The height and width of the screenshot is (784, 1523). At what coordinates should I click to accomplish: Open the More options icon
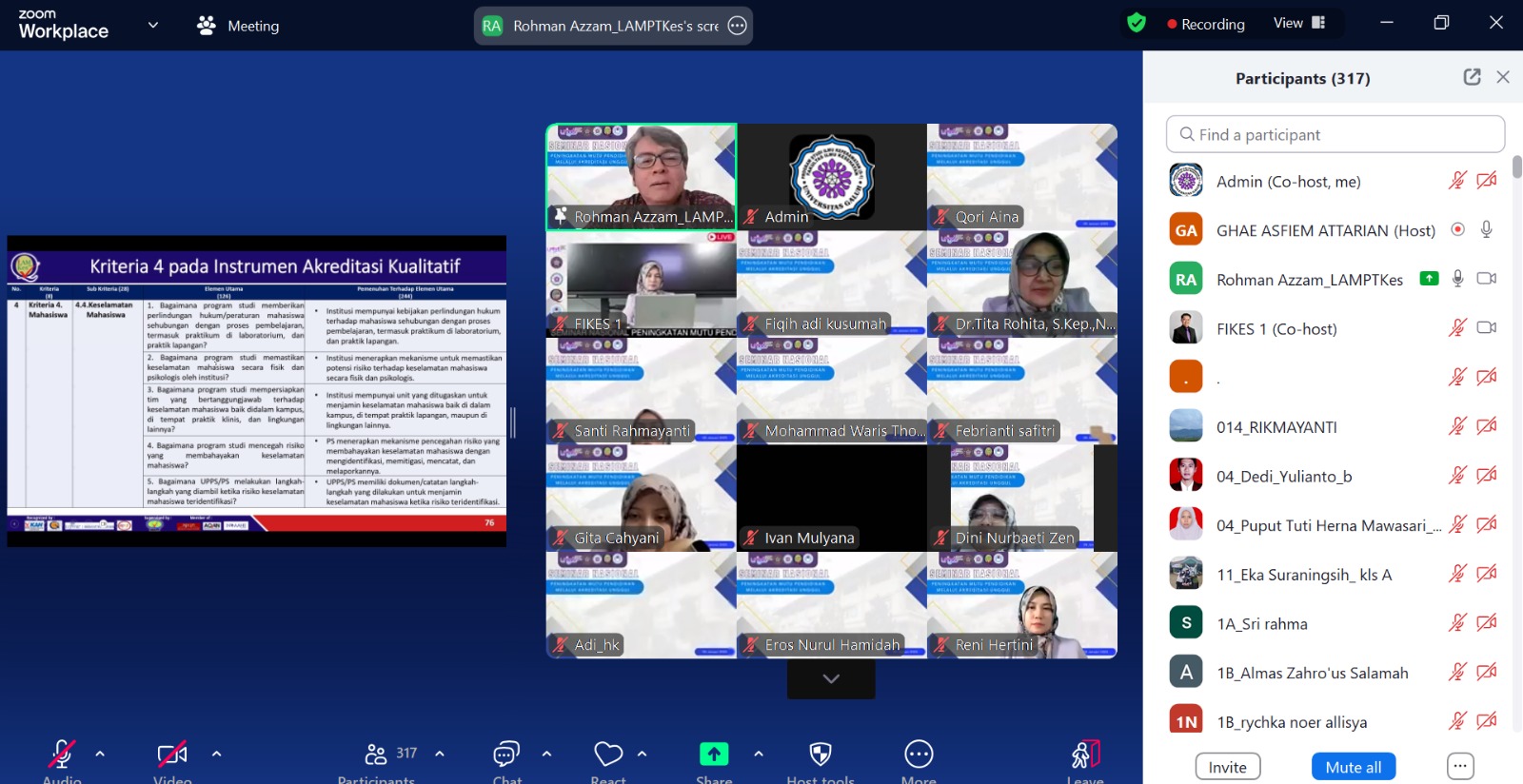click(919, 755)
